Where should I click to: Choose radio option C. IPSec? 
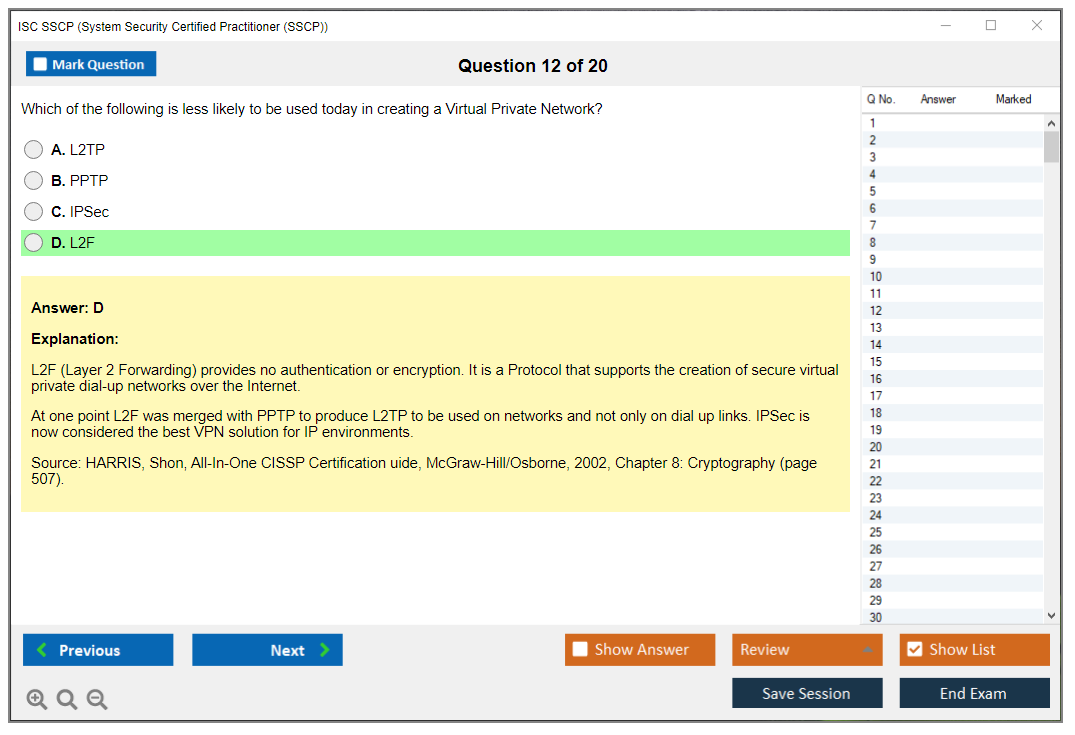[34, 212]
